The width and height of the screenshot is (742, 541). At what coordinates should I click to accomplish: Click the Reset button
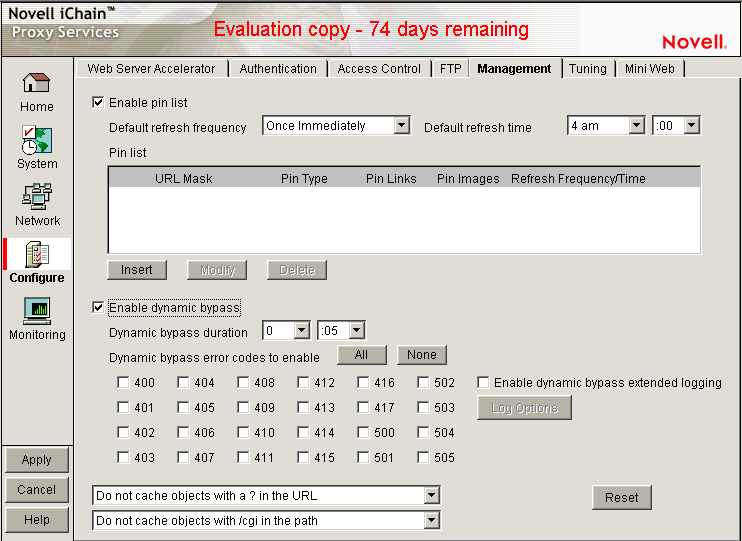622,497
